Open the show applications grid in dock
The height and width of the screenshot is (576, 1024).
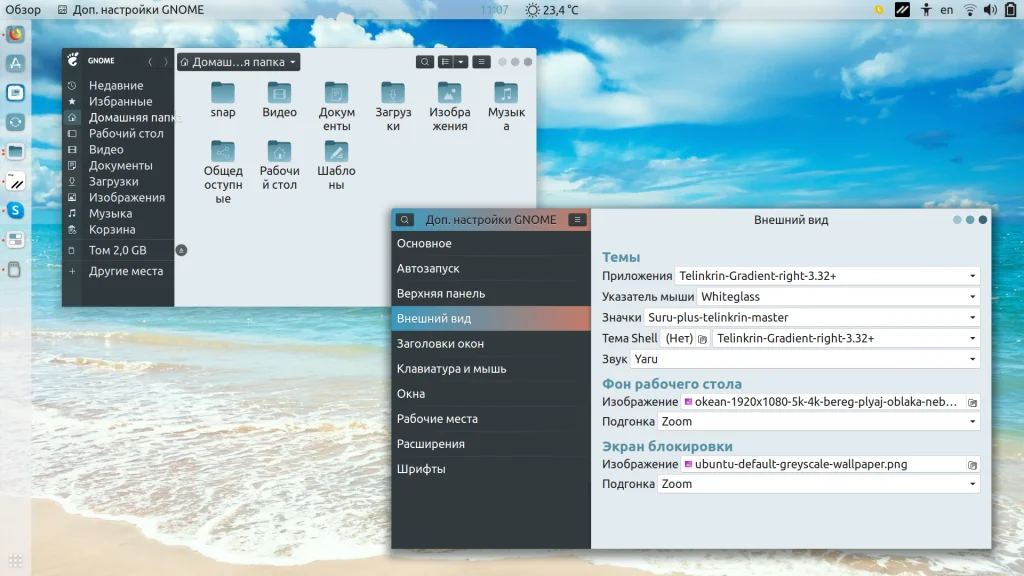pos(15,560)
